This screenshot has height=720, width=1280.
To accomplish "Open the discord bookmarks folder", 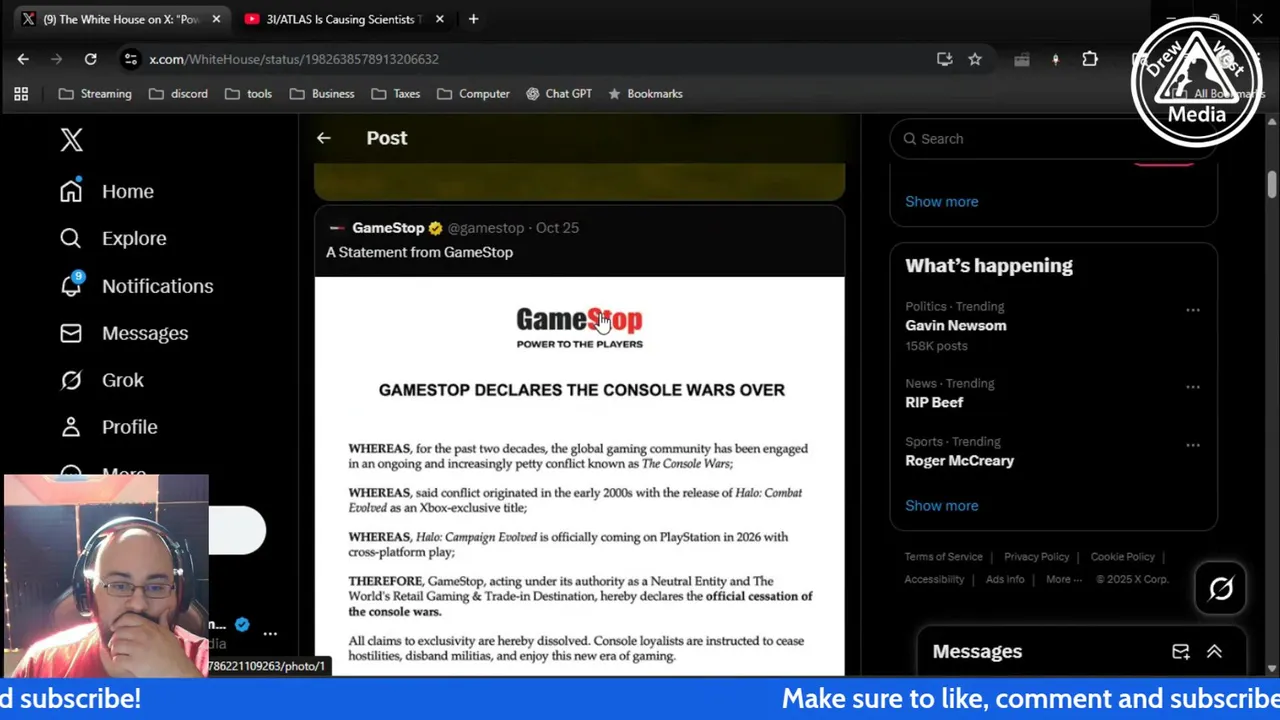I will pyautogui.click(x=178, y=94).
